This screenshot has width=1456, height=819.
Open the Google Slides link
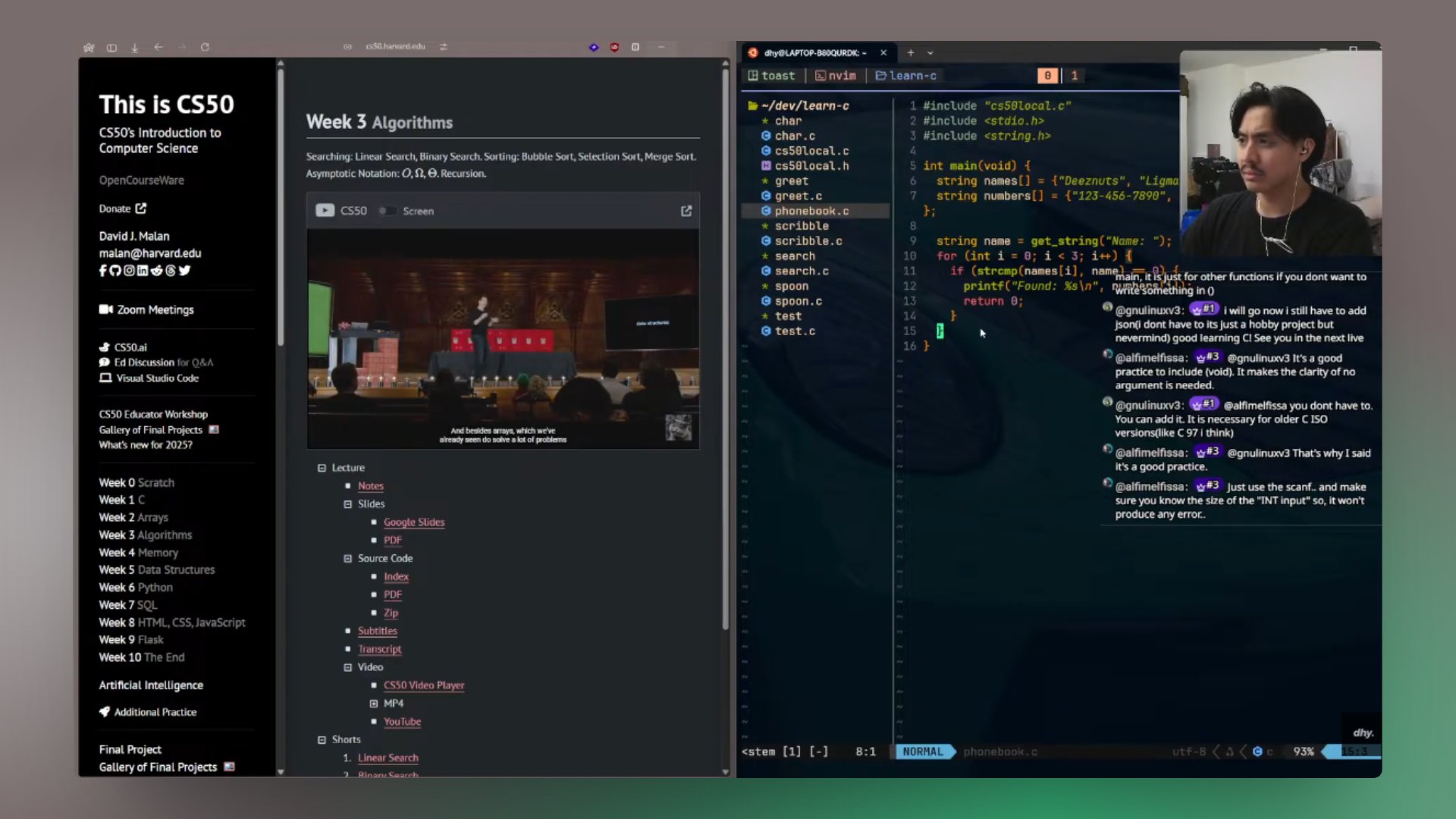pos(414,522)
